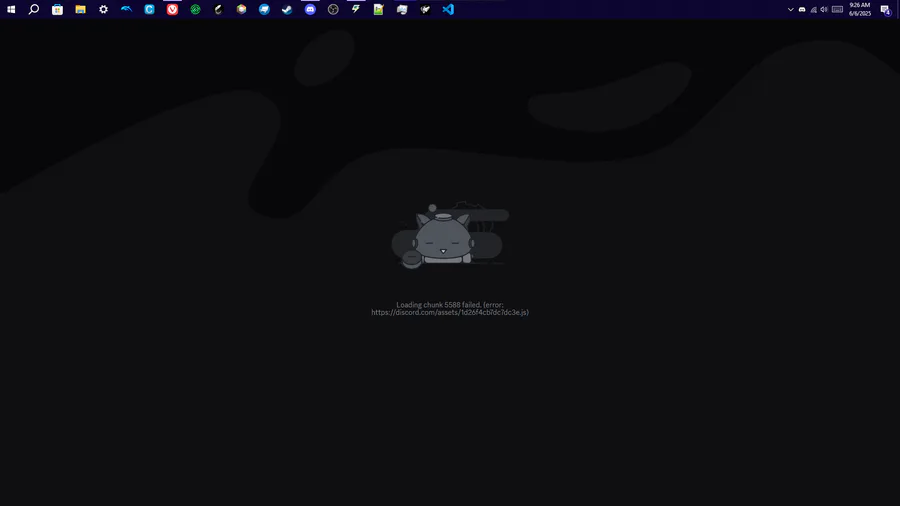Open the green circular app on the taskbar
The width and height of the screenshot is (900, 506).
195,9
